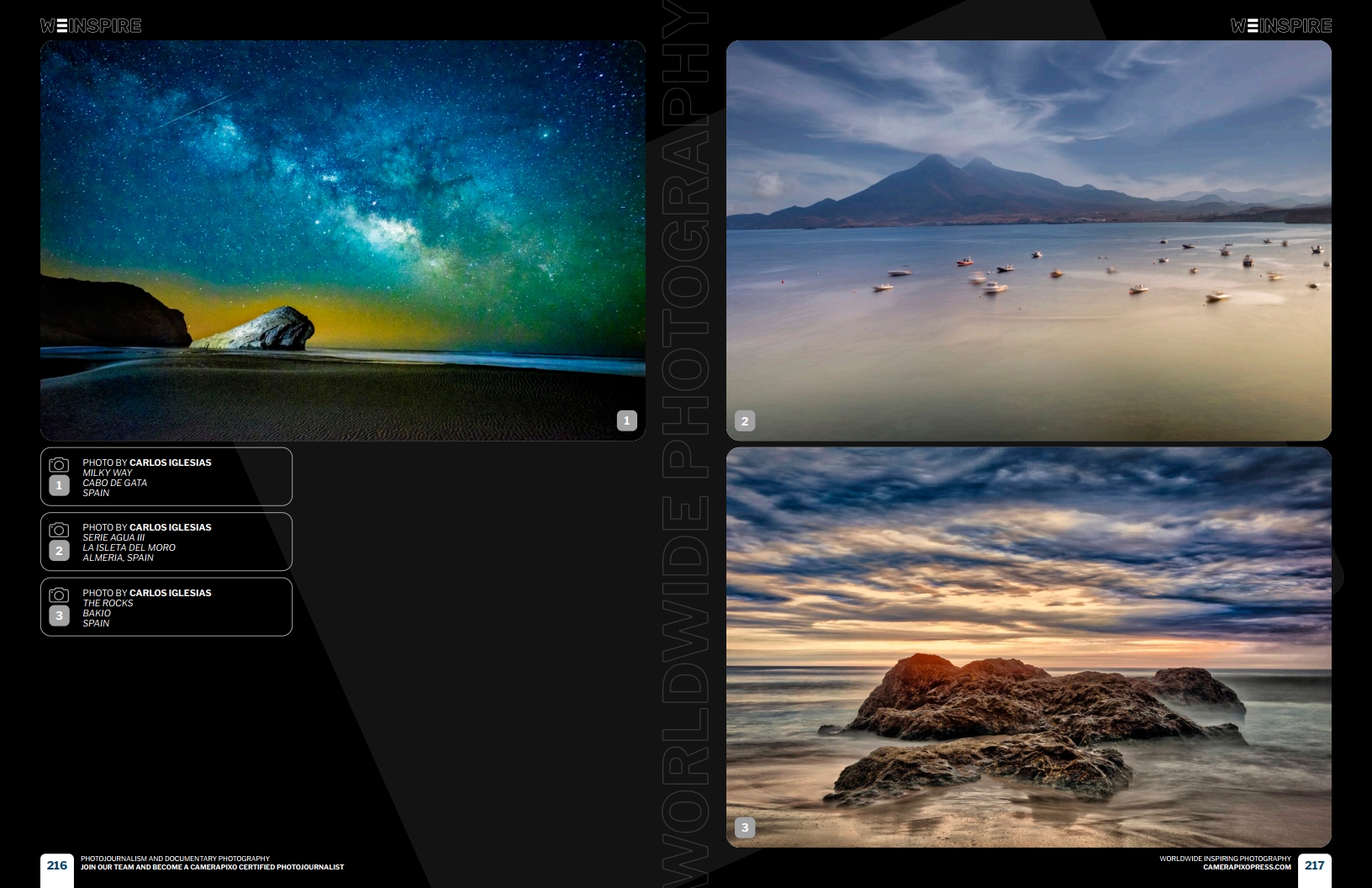Click 'PHOTOJOURNALISM AND DOCUMENTARY PHOTOGRAPHY' footer text
Viewport: 1372px width, 888px height.
pyautogui.click(x=175, y=859)
